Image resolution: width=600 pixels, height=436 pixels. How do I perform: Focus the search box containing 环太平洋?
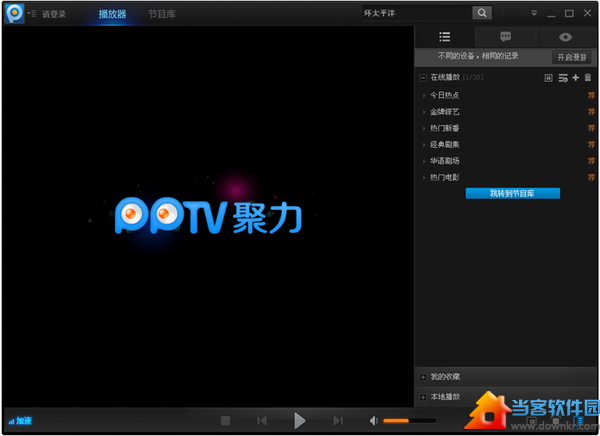coord(417,13)
